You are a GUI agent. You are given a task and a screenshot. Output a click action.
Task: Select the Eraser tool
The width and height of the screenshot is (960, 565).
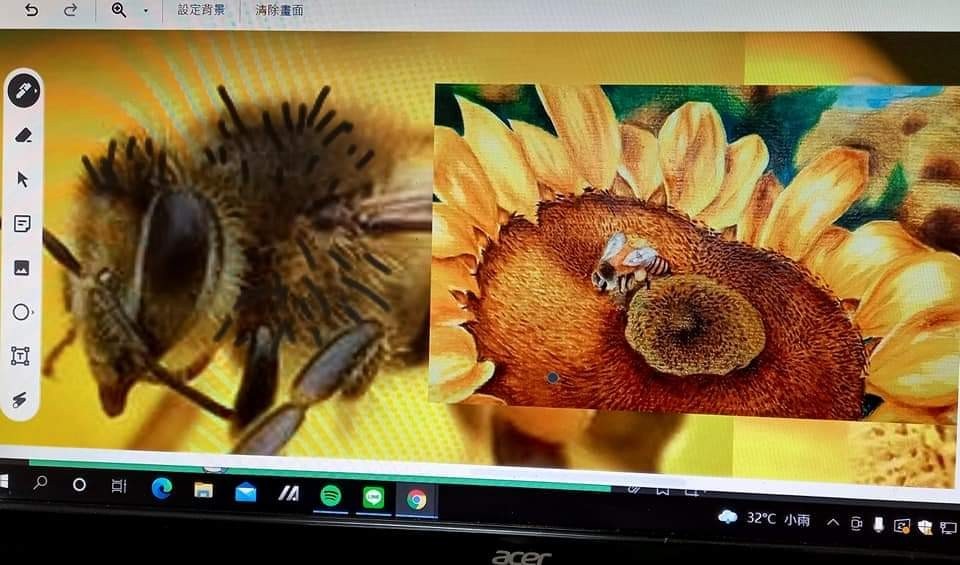pos(23,135)
